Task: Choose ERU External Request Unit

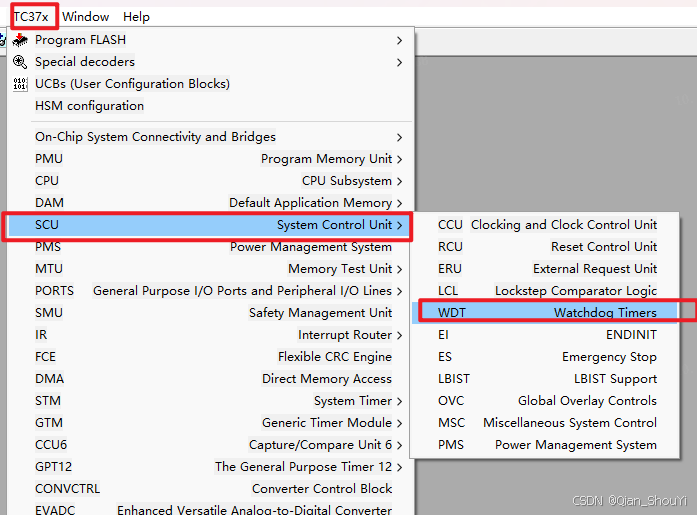Action: pos(545,268)
